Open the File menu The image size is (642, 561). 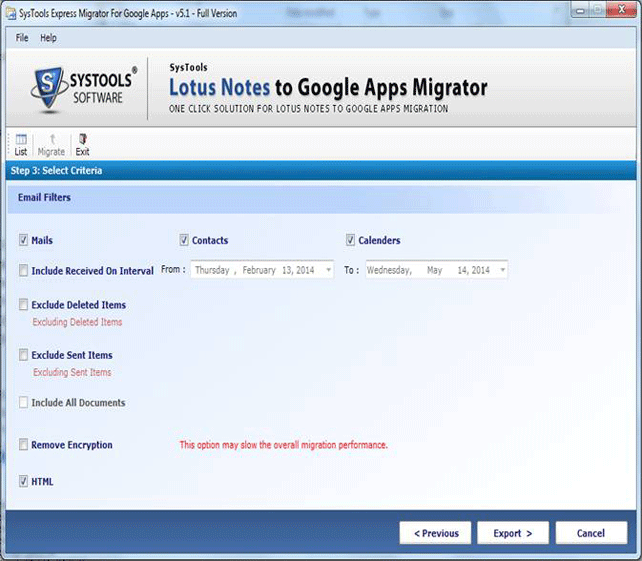tap(22, 38)
